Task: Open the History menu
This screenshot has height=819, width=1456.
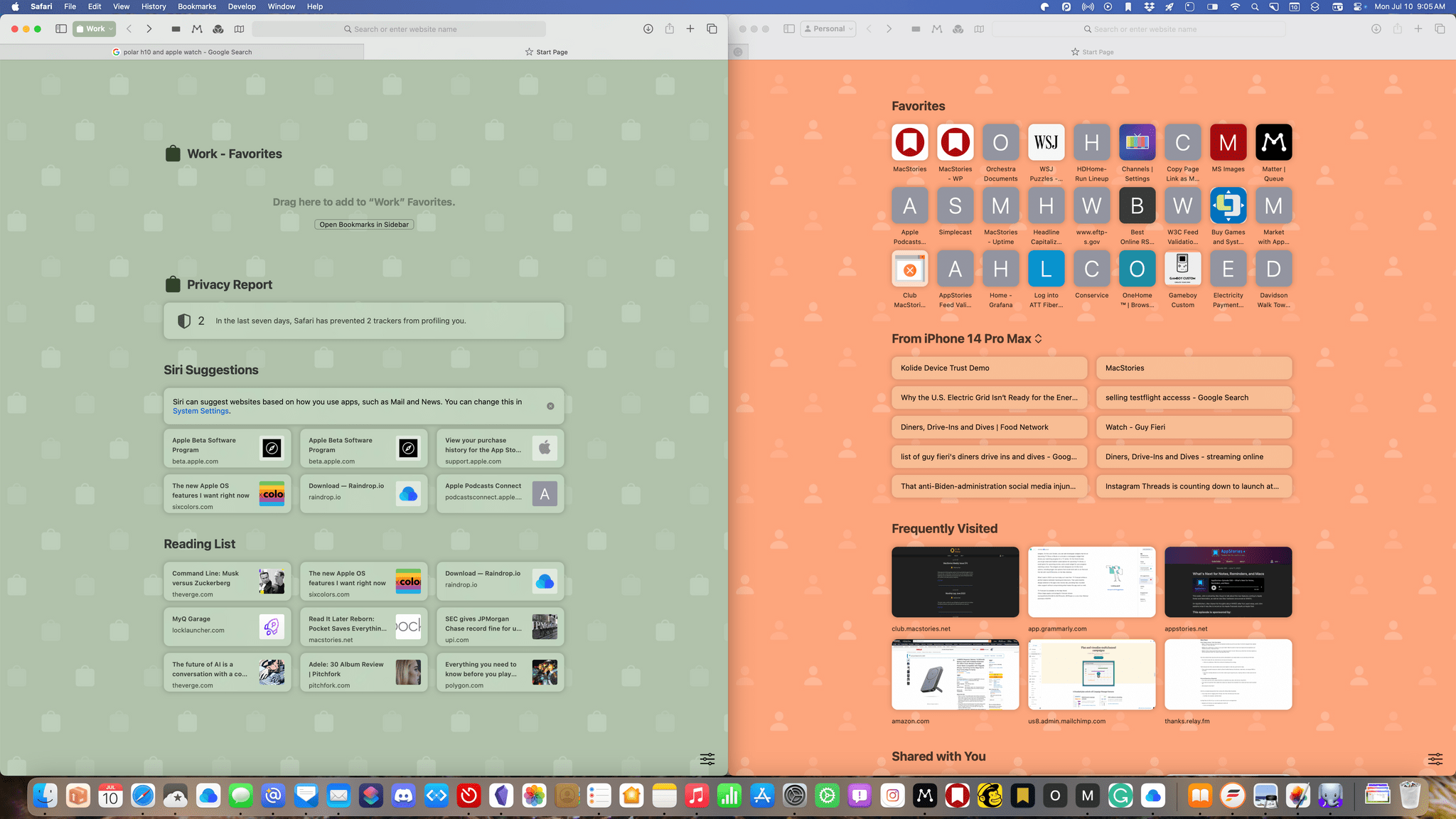Action: tap(154, 6)
